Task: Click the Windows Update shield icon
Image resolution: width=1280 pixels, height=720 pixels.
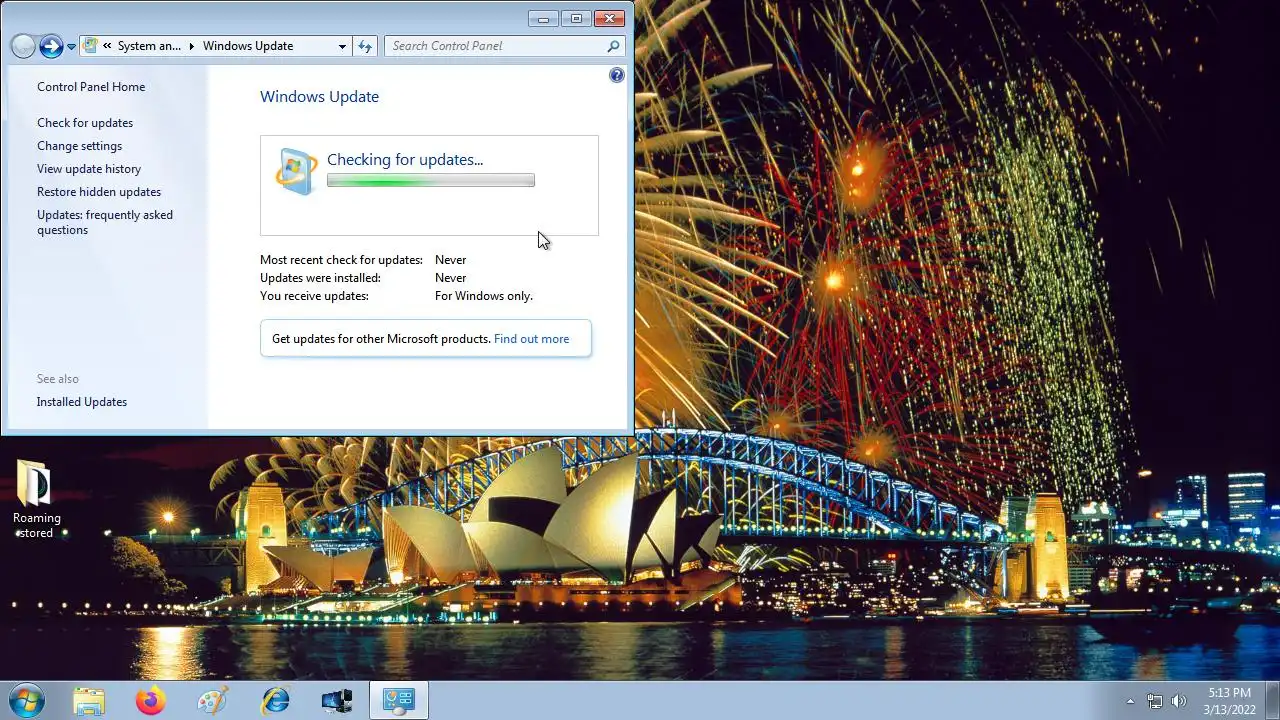Action: pos(296,171)
